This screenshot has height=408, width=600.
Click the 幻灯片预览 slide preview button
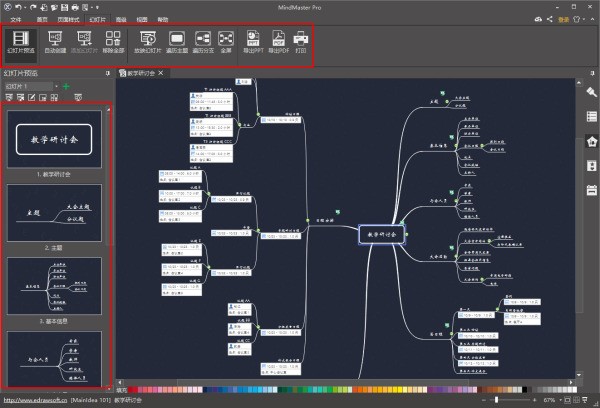22,42
